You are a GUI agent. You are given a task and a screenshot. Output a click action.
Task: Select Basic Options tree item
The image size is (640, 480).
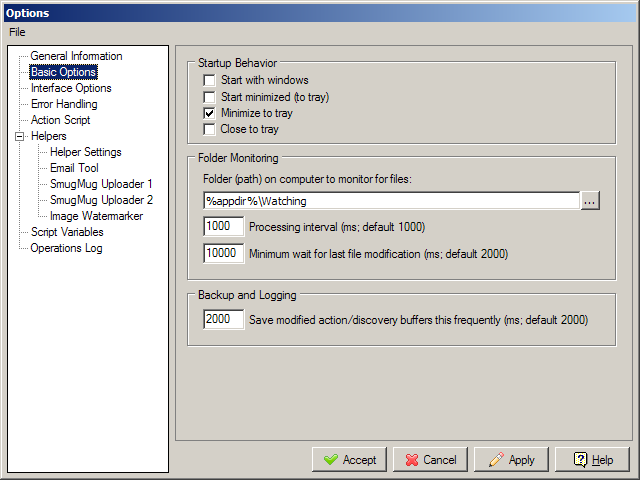pyautogui.click(x=64, y=72)
